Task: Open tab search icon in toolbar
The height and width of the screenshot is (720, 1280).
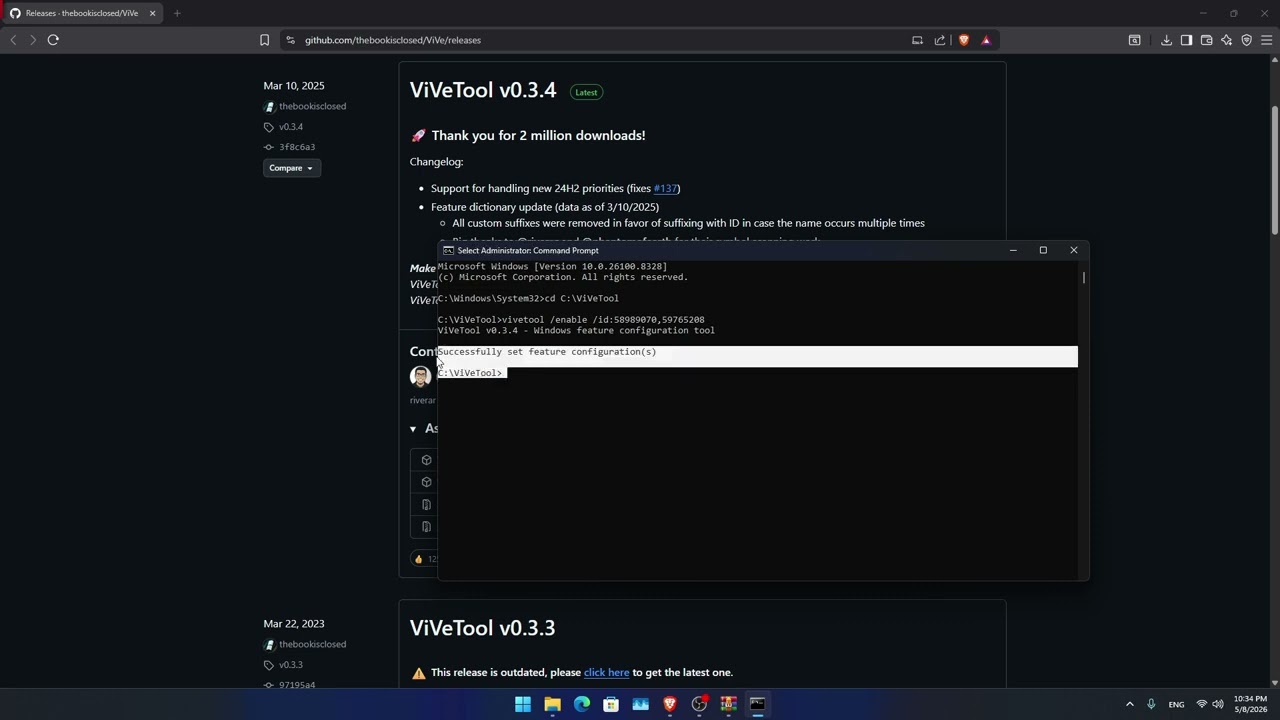Action: point(1134,40)
